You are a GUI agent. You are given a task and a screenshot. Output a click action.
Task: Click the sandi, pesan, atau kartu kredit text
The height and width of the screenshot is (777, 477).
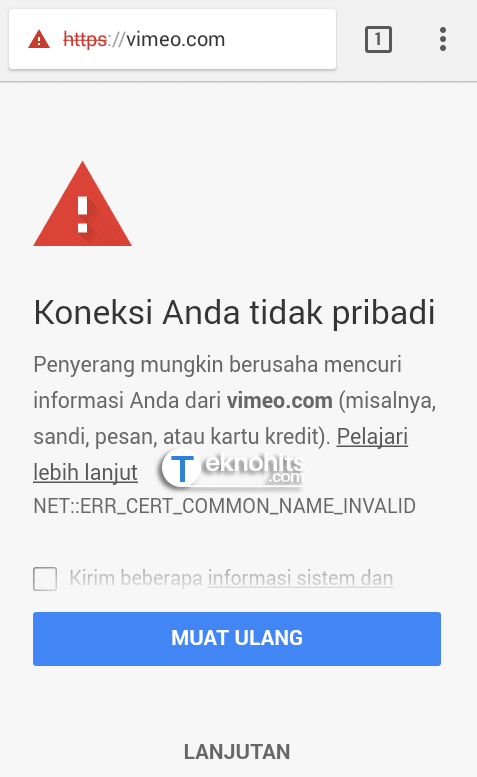click(x=182, y=437)
